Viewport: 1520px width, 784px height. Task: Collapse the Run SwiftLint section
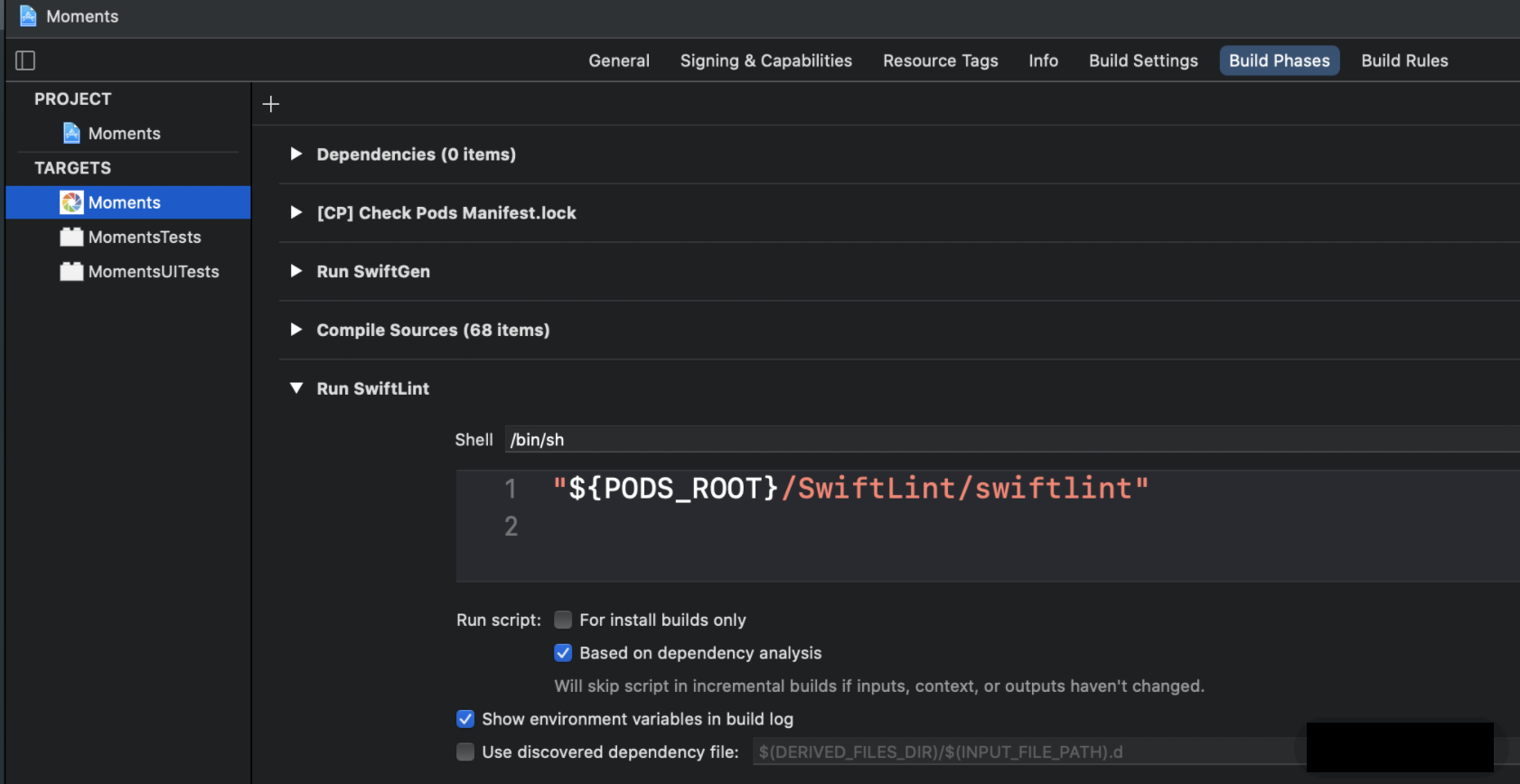coord(296,388)
